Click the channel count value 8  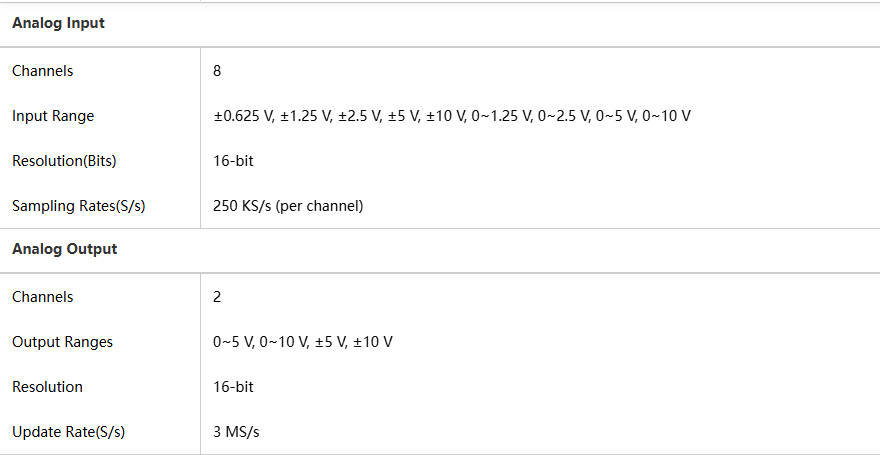(217, 71)
